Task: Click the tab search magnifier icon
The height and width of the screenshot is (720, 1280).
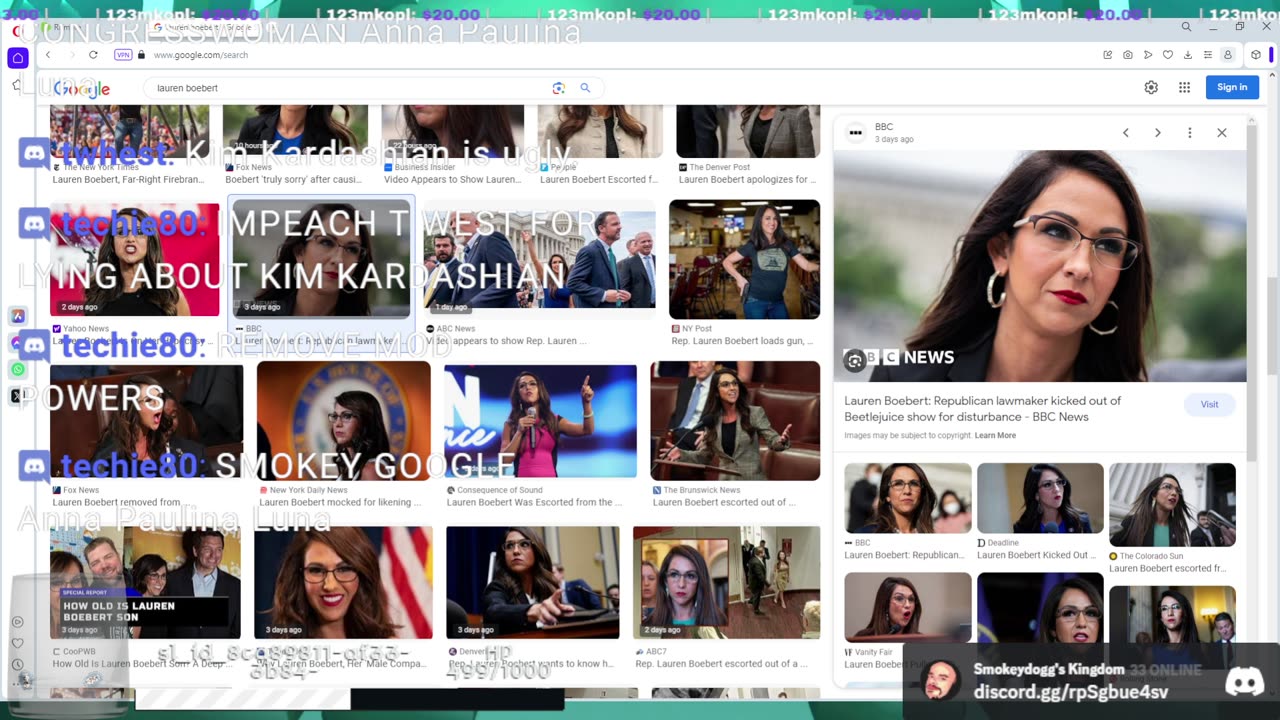Action: tap(1186, 27)
